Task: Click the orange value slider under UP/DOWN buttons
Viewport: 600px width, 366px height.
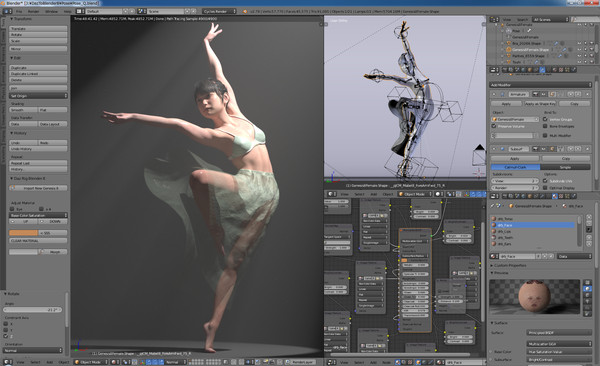Action: [x=38, y=233]
